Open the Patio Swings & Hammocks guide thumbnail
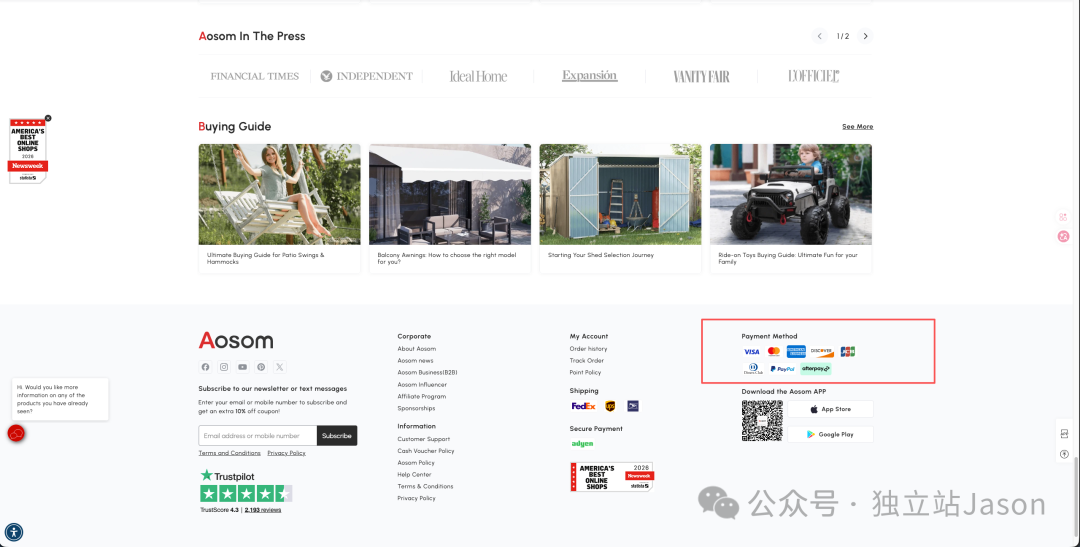Viewport: 1080px width, 547px height. tap(280, 194)
